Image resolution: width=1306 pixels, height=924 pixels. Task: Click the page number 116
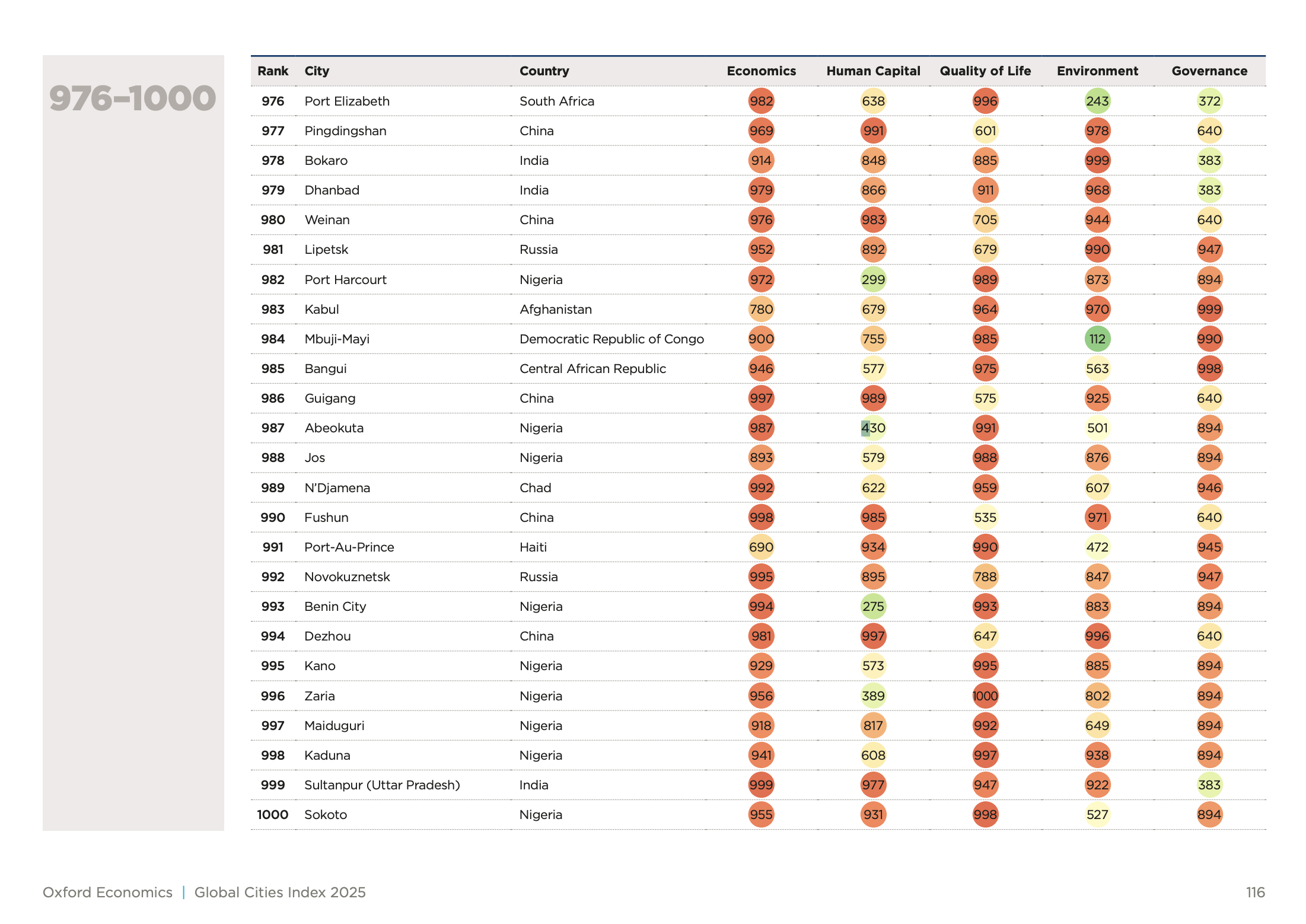click(1255, 893)
